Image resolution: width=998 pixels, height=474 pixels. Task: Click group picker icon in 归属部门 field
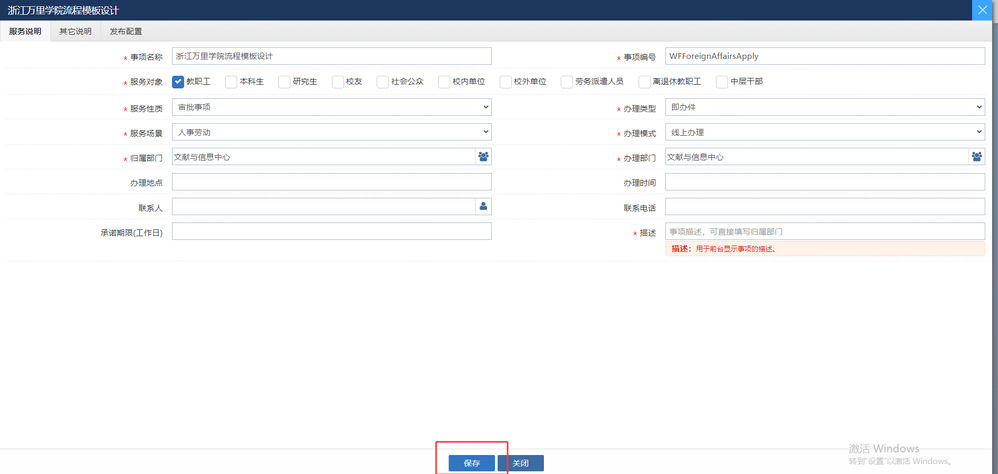483,157
